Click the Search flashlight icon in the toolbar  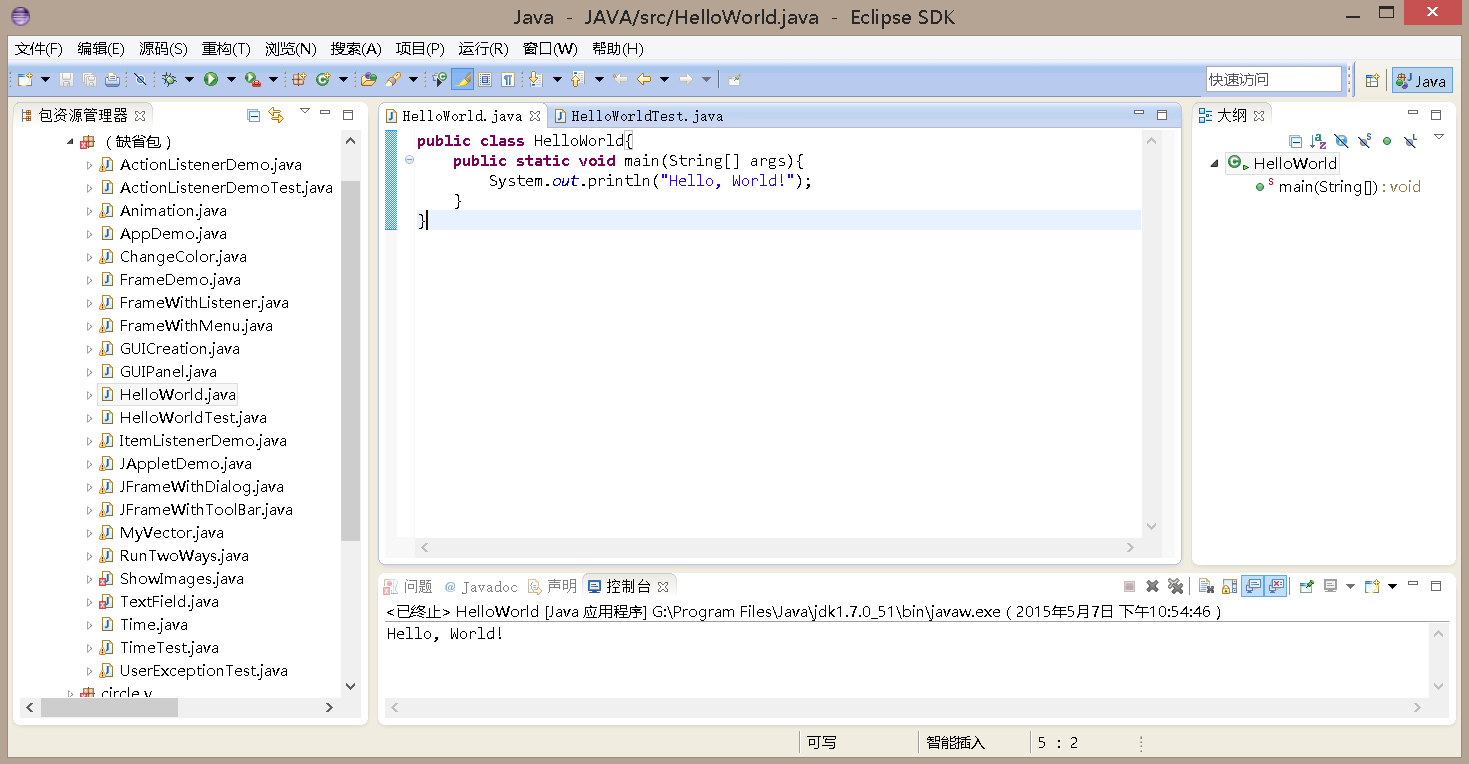[x=393, y=79]
